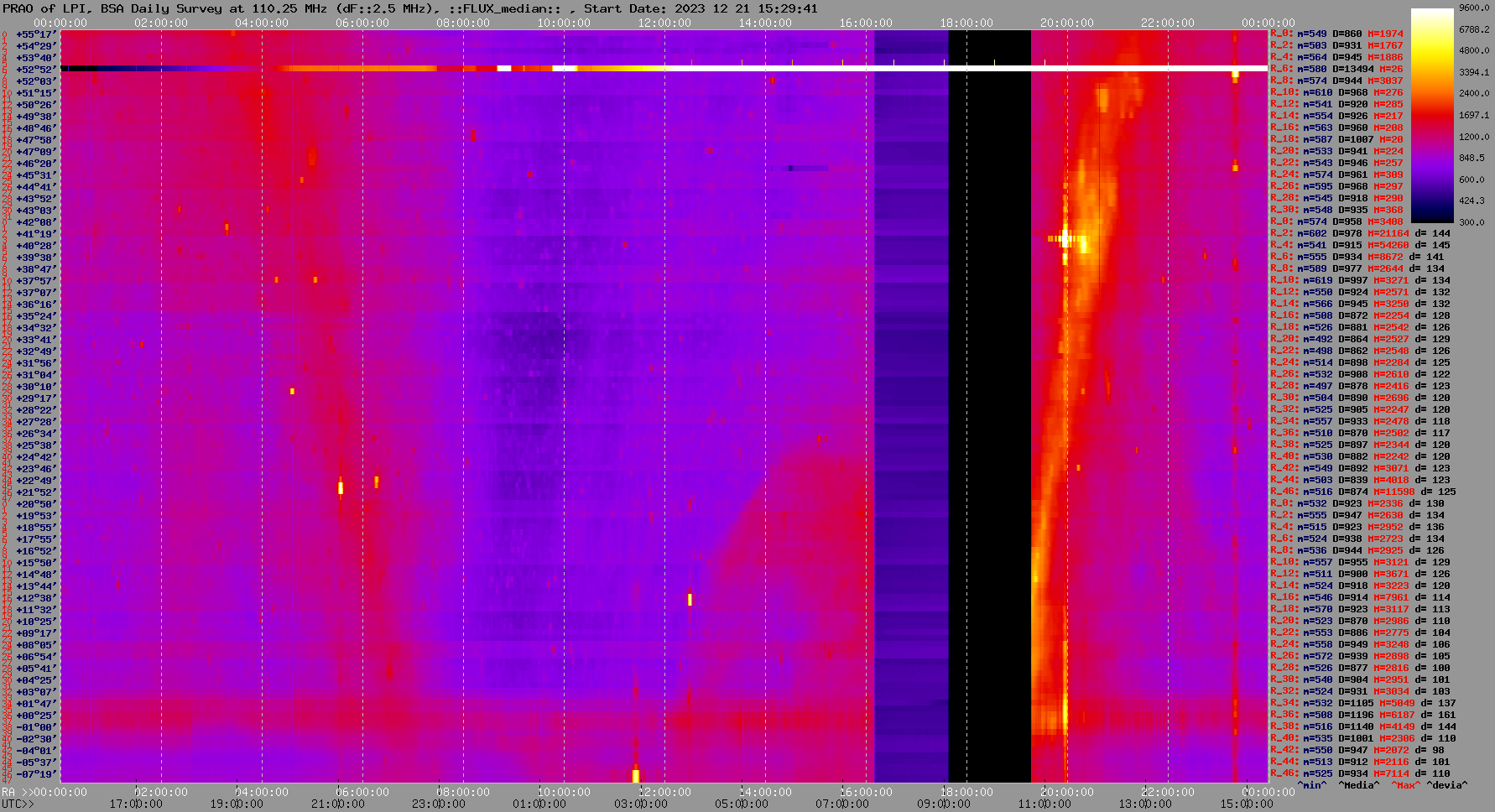Click the color scale gradient bar
This screenshot has width=1495, height=812.
coord(1432,116)
